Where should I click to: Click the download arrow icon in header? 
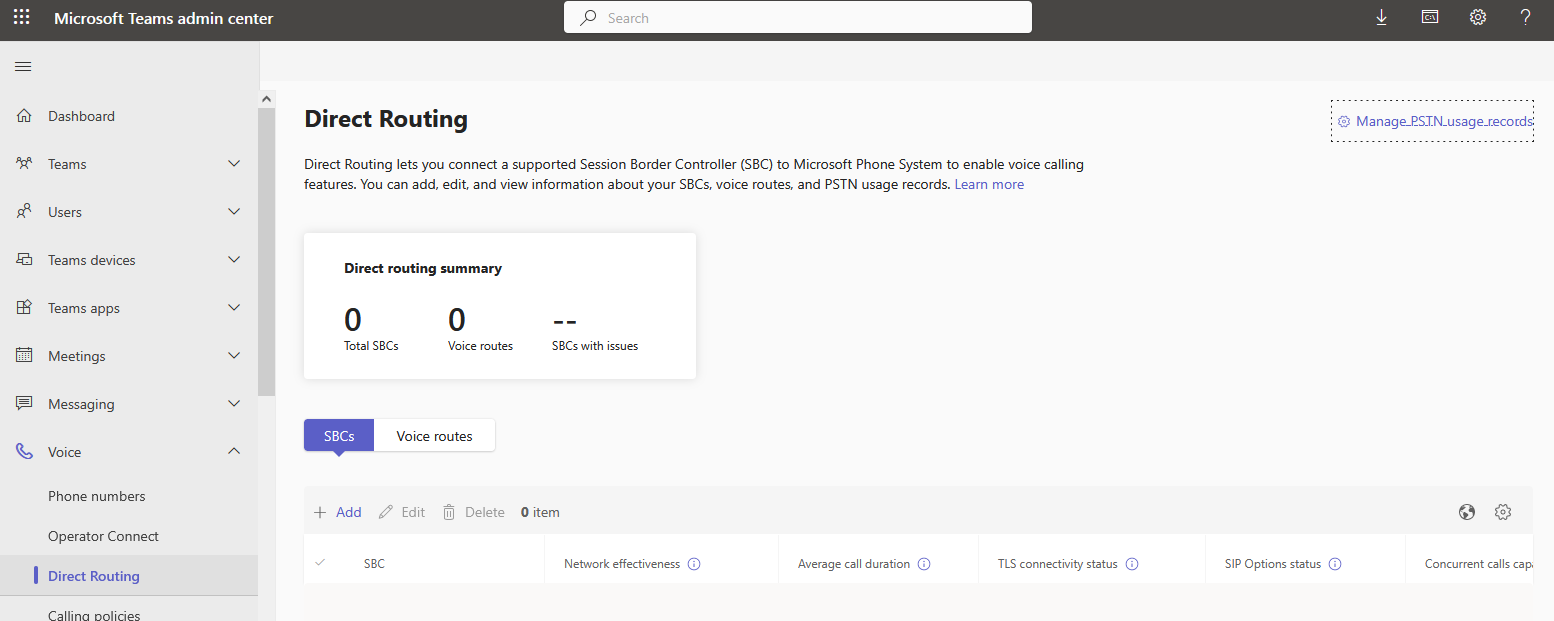coord(1382,17)
